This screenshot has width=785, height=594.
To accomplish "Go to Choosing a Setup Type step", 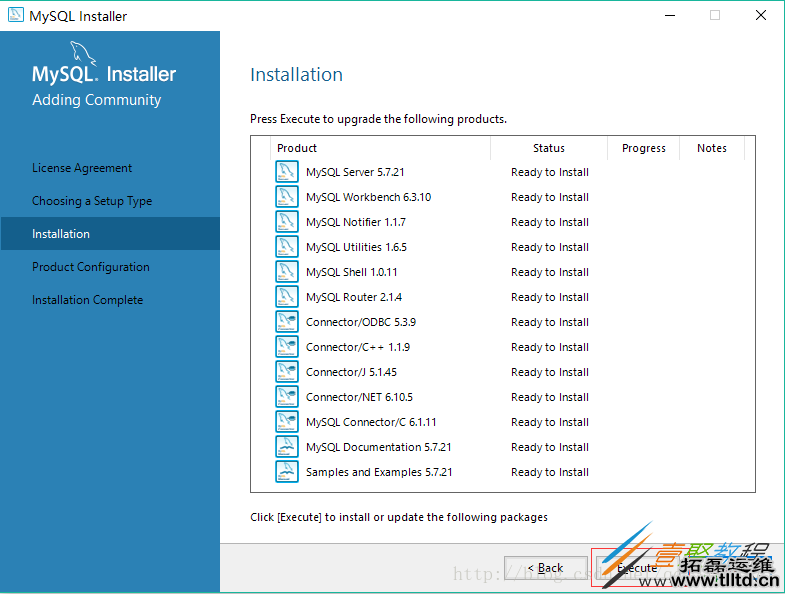I will click(x=92, y=201).
